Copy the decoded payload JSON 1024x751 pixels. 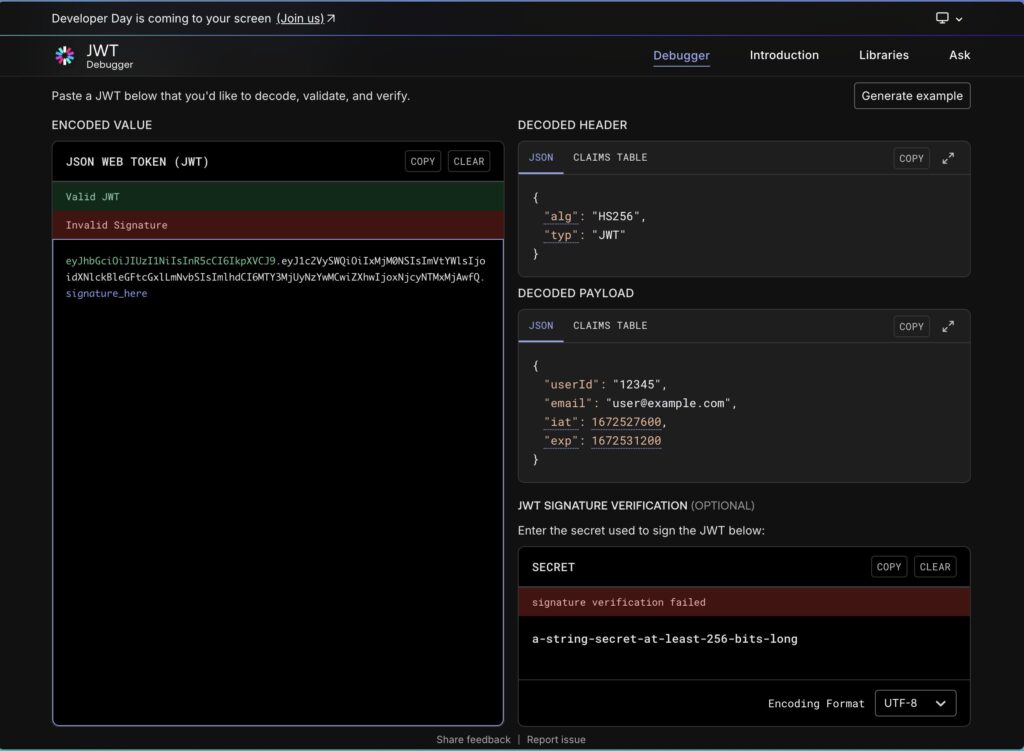[x=911, y=327]
